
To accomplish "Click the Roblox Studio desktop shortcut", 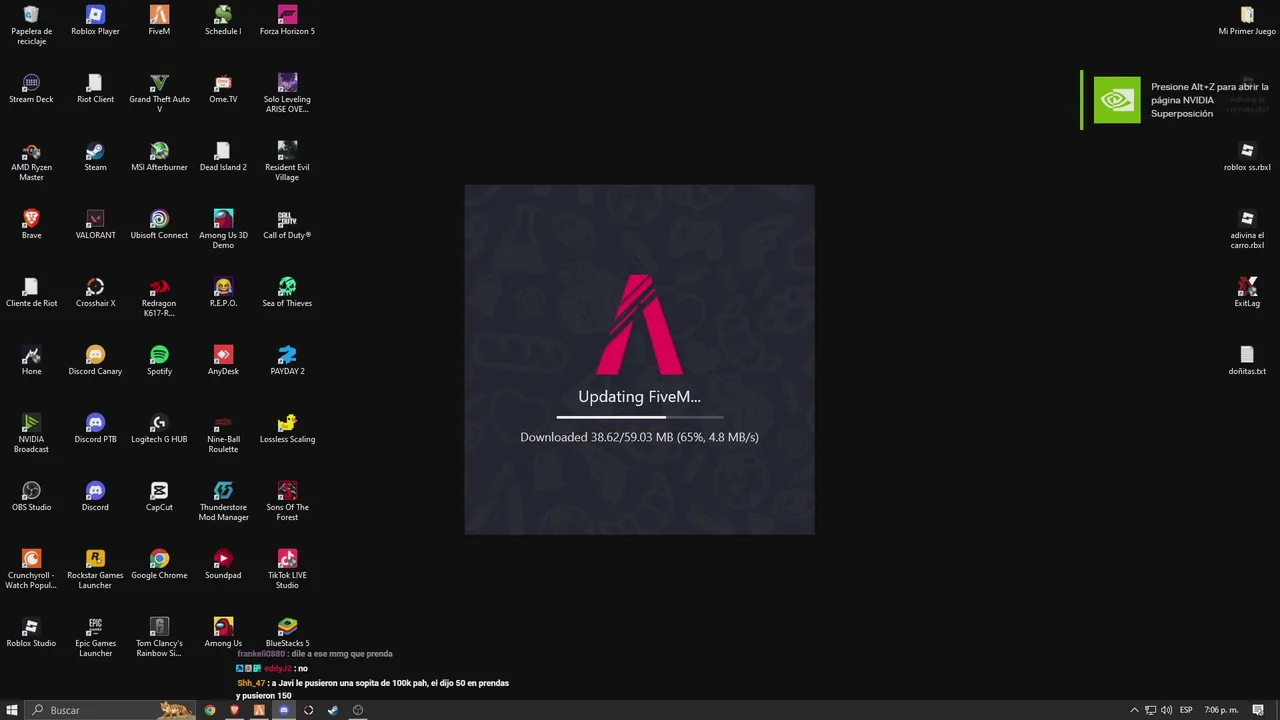I will coord(31,632).
